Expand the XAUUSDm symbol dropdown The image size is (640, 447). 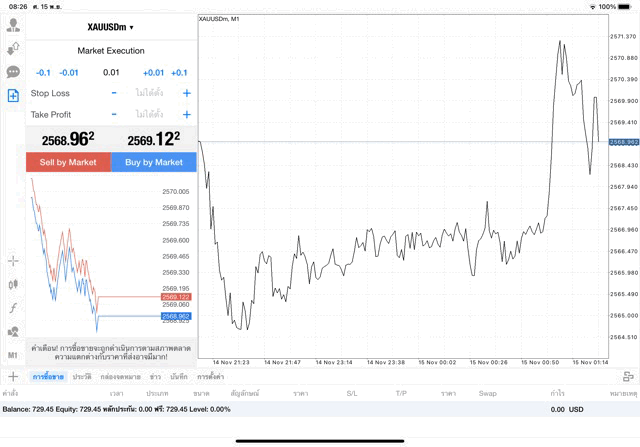[110, 27]
